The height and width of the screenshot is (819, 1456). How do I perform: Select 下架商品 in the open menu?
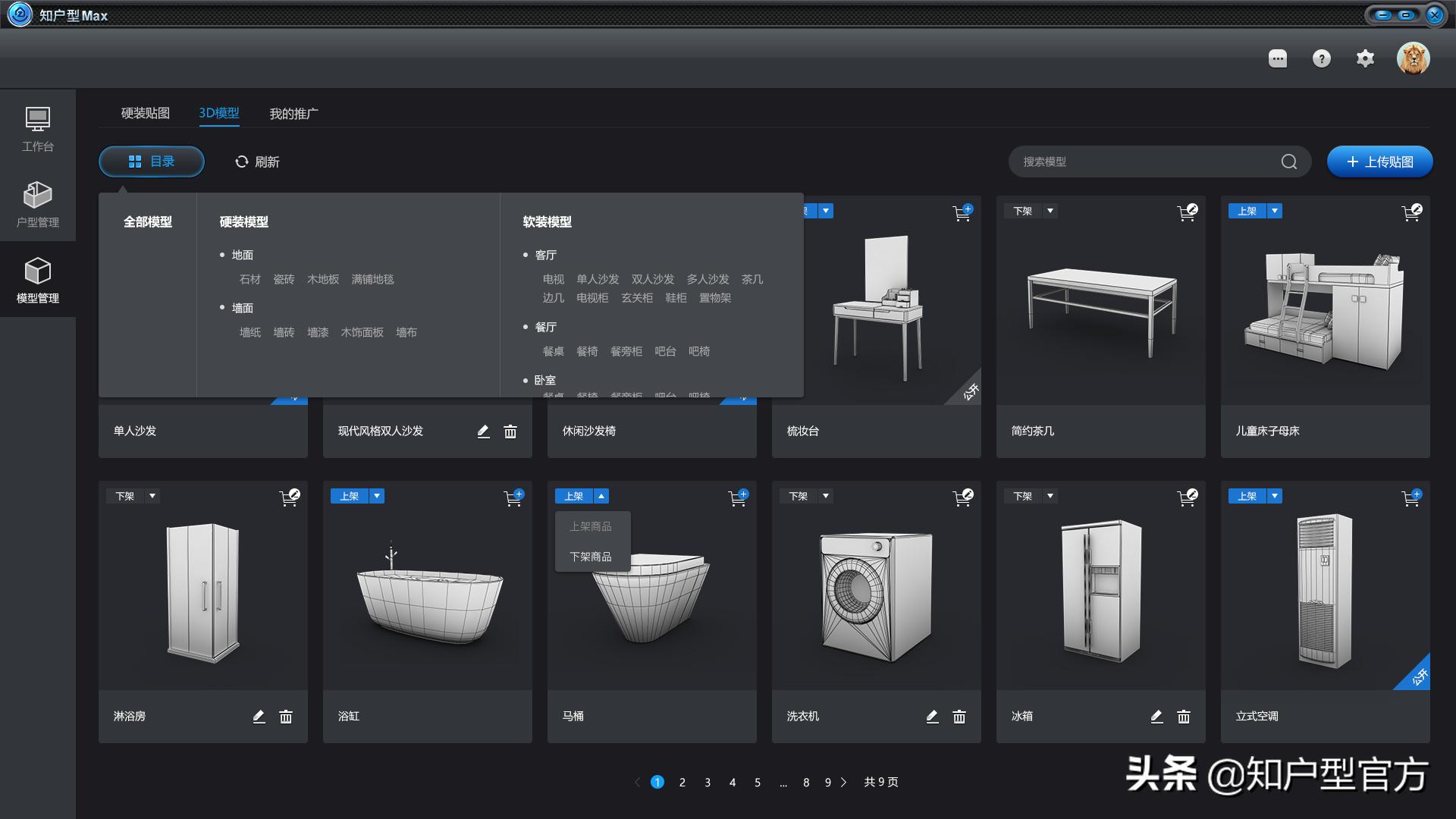591,557
